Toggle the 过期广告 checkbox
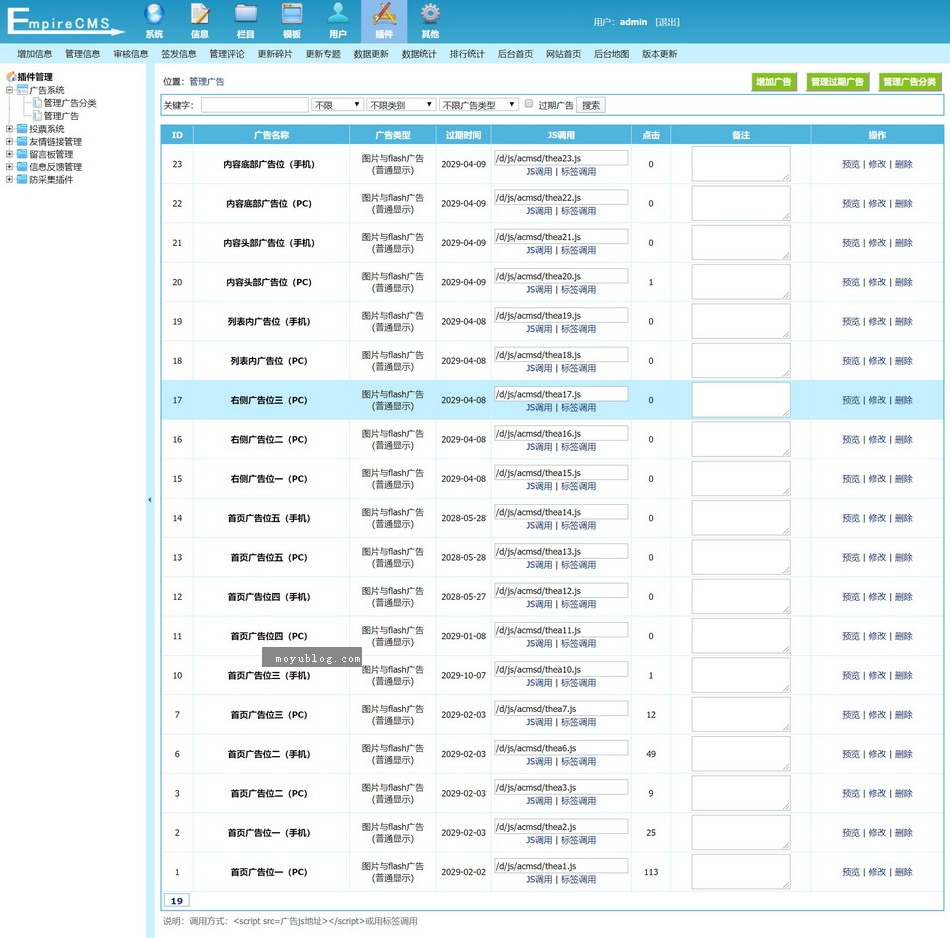950x938 pixels. pos(528,104)
